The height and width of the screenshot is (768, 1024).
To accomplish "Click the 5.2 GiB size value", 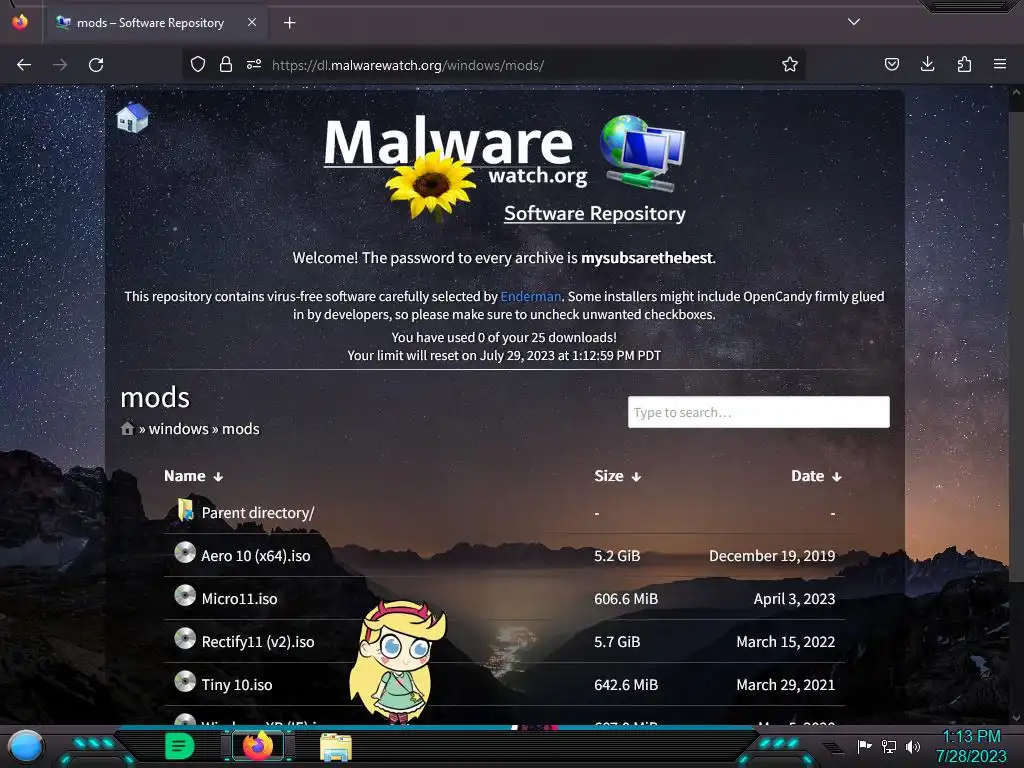I will 616,556.
